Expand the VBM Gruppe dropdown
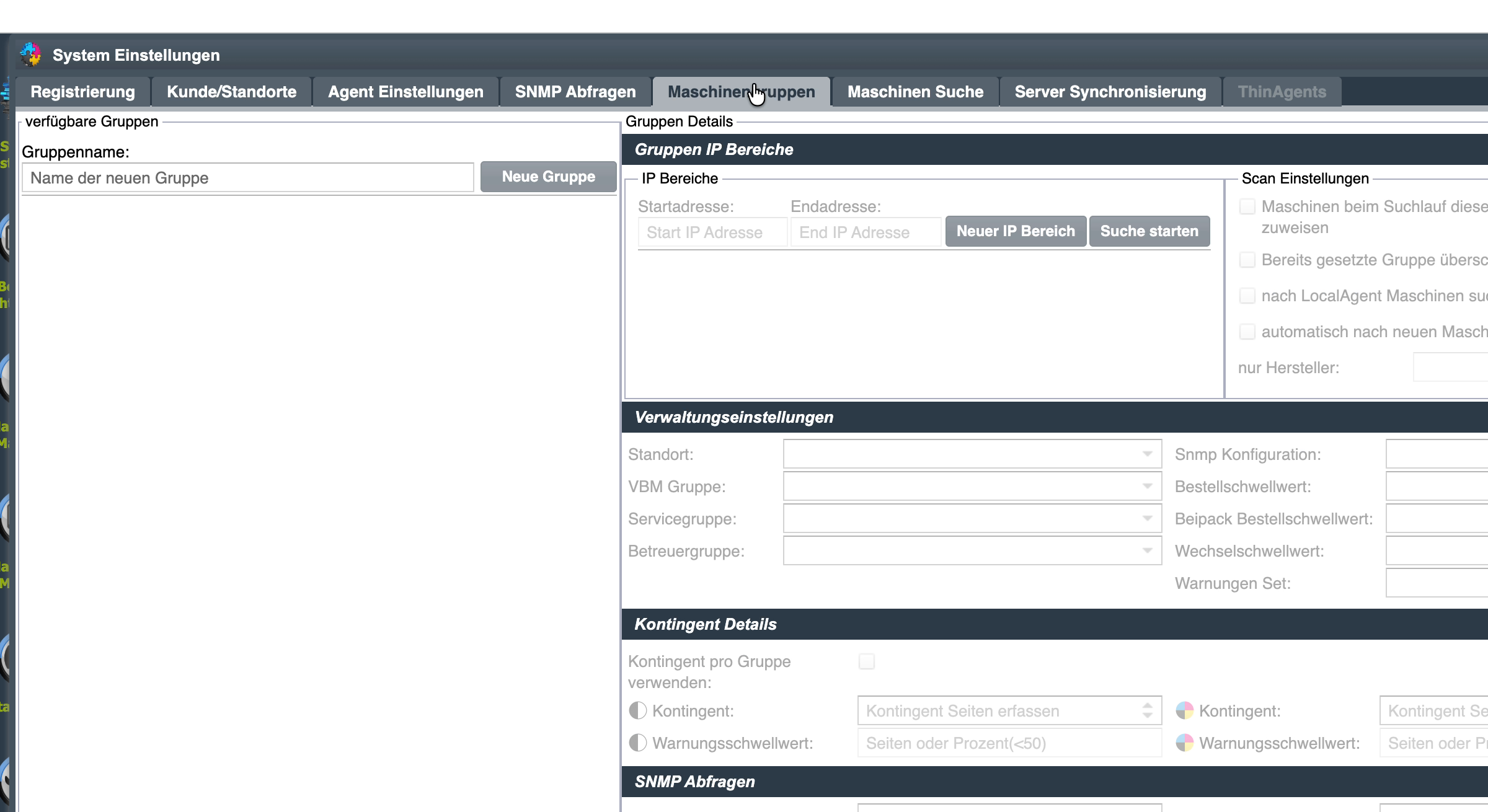 [972, 486]
